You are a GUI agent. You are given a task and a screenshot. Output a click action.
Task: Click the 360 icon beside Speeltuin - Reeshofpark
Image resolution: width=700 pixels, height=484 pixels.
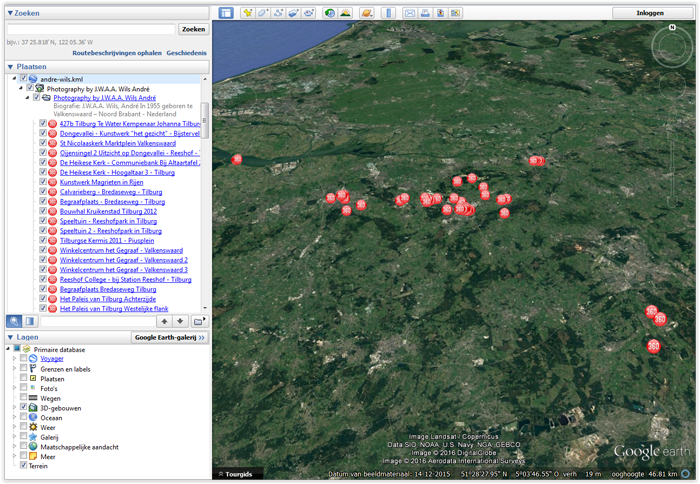point(52,221)
